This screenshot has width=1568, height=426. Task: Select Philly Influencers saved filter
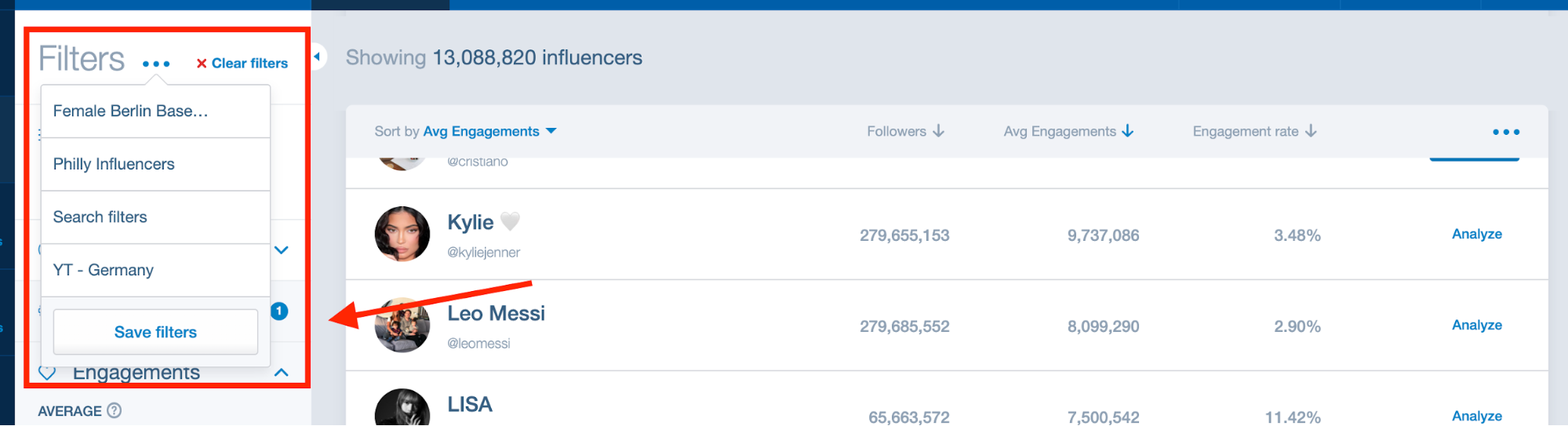[155, 164]
